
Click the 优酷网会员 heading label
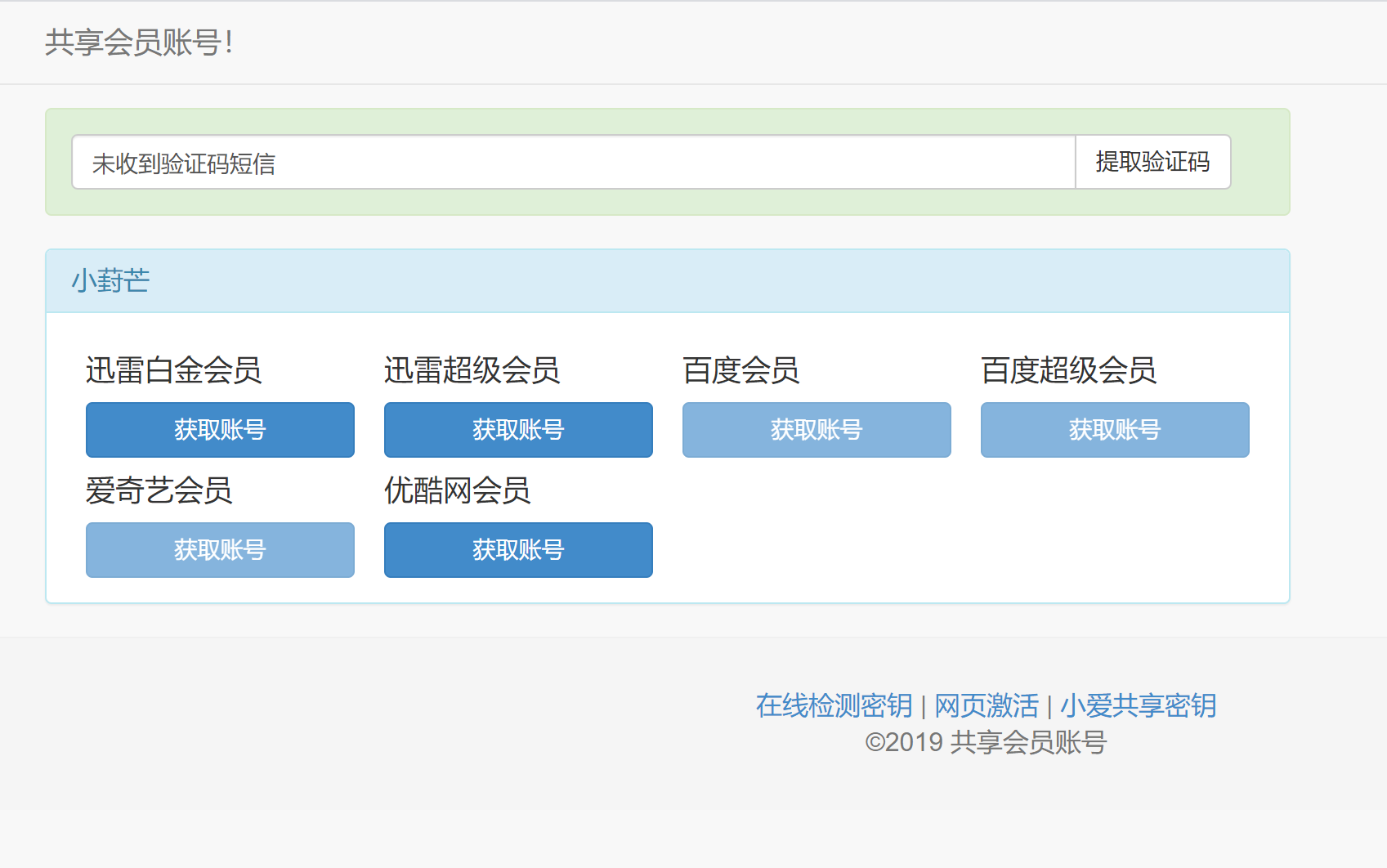tap(457, 490)
